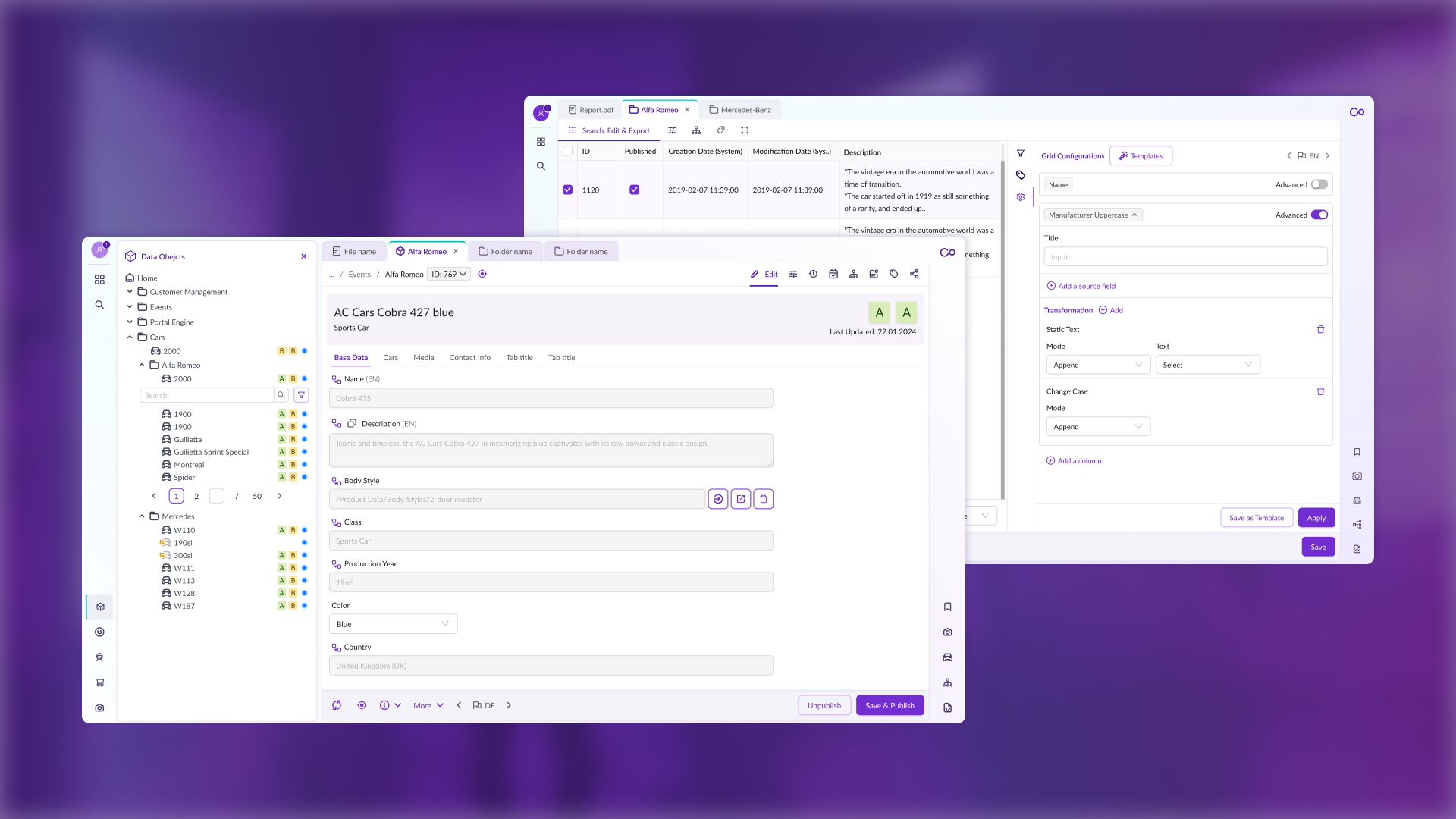Click the hierarchy/workflow icon next to Edit

point(854,274)
